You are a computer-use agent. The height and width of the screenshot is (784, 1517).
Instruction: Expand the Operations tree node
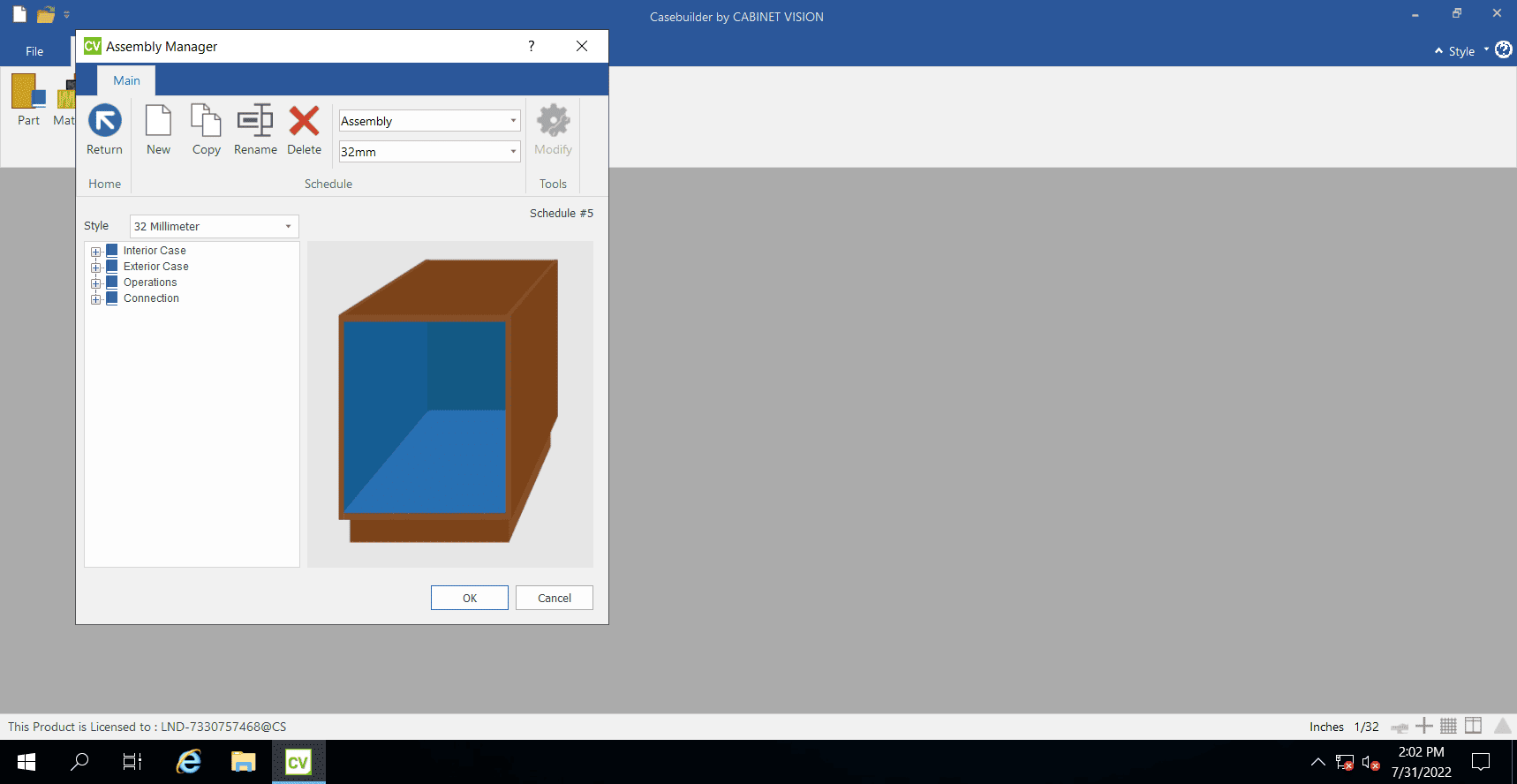[x=96, y=283]
